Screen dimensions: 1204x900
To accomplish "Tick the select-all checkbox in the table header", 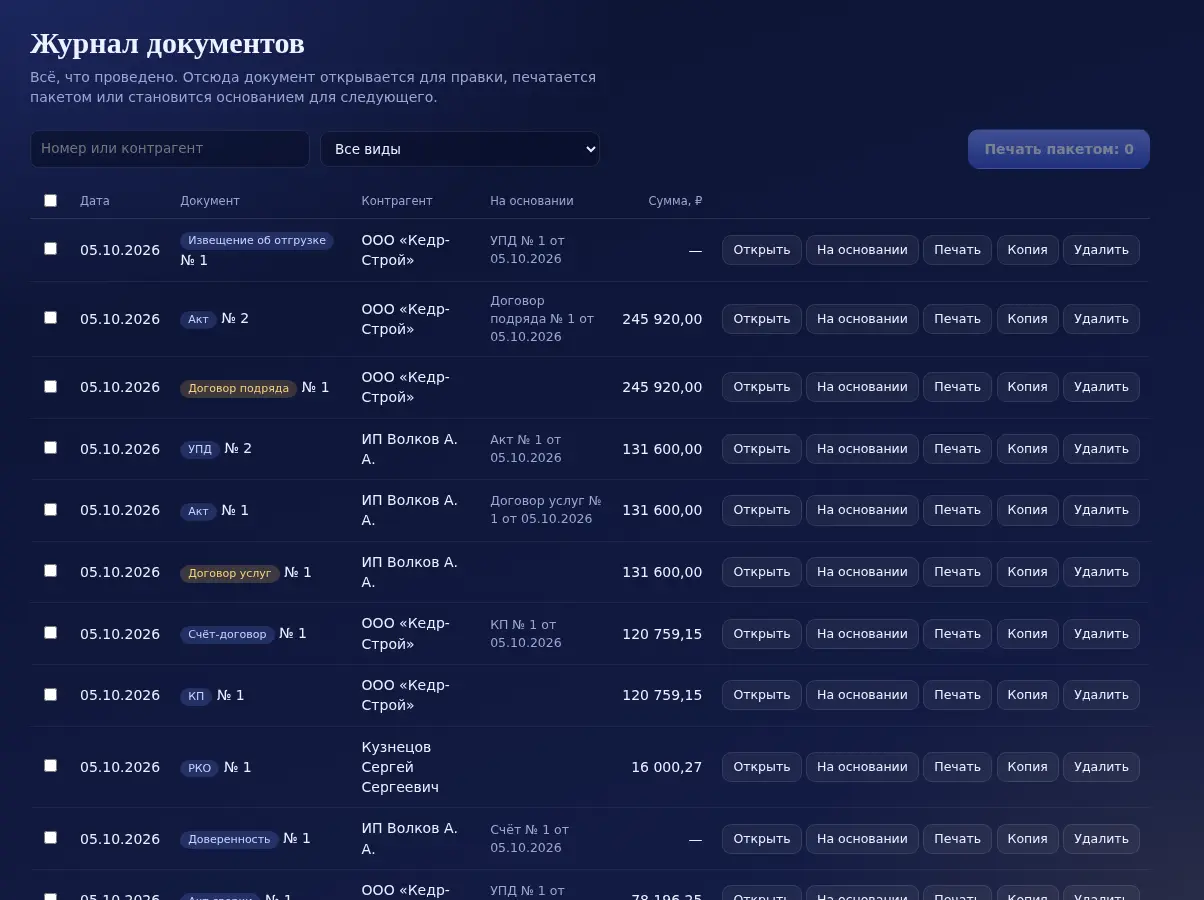I will (x=51, y=200).
